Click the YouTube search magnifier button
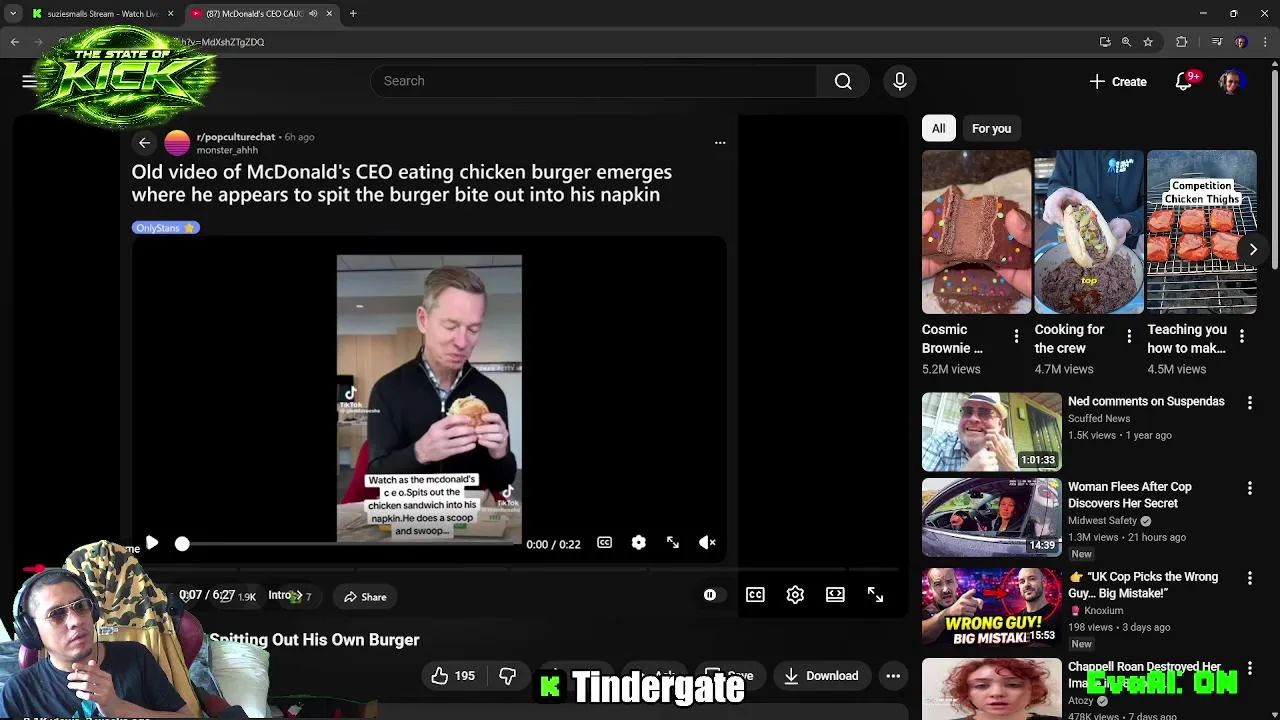The image size is (1280, 720). point(843,81)
